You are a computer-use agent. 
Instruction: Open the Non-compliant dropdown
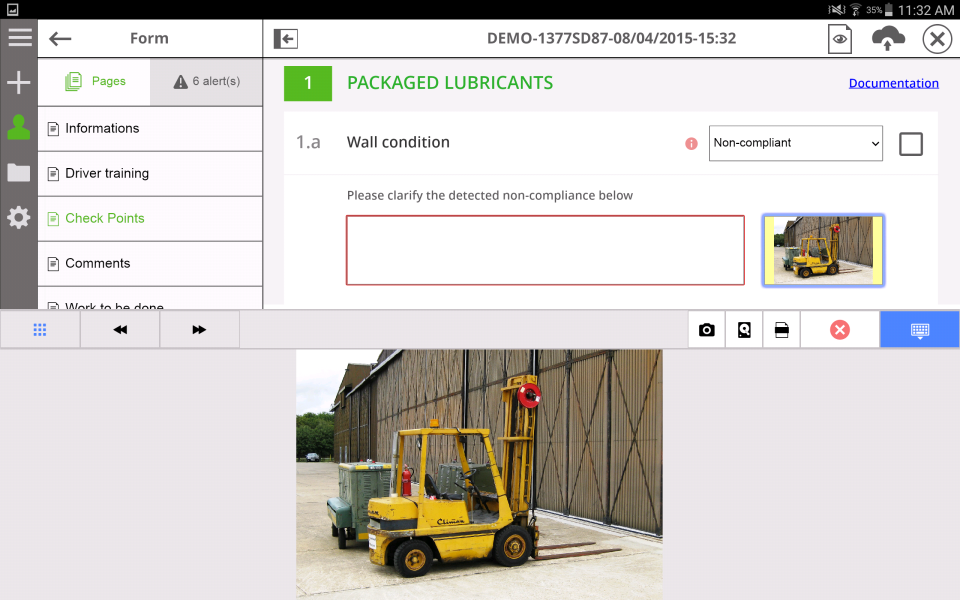(796, 143)
